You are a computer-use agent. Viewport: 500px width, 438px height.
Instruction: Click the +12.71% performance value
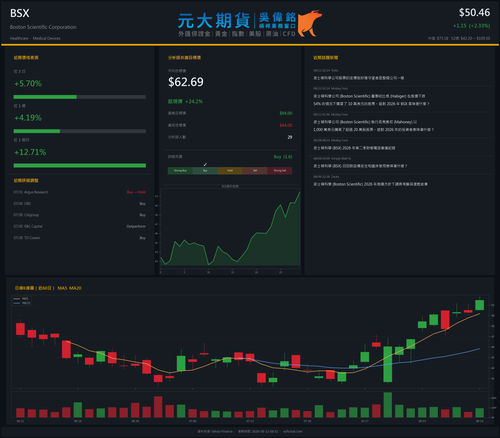[x=30, y=152]
